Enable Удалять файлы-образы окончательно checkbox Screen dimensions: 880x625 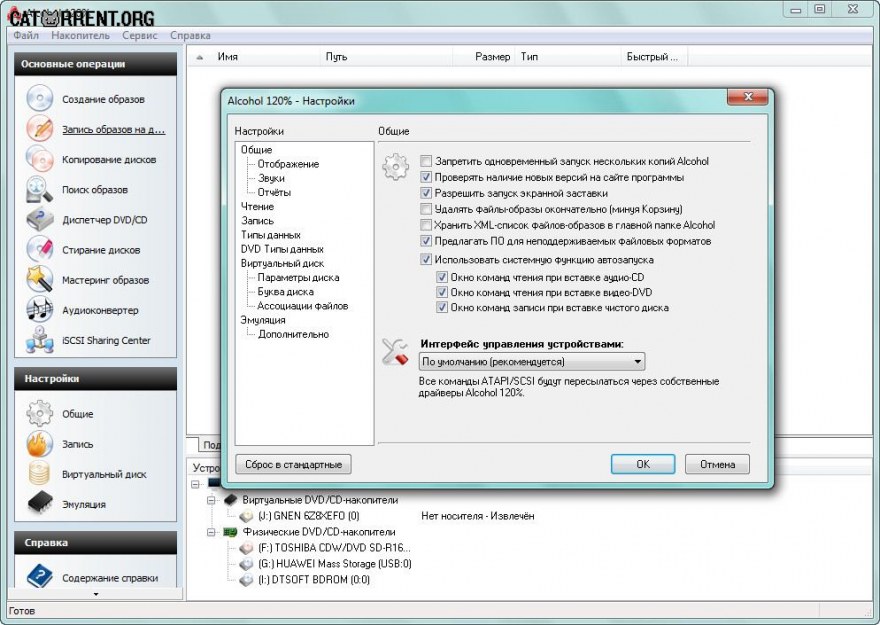[426, 209]
